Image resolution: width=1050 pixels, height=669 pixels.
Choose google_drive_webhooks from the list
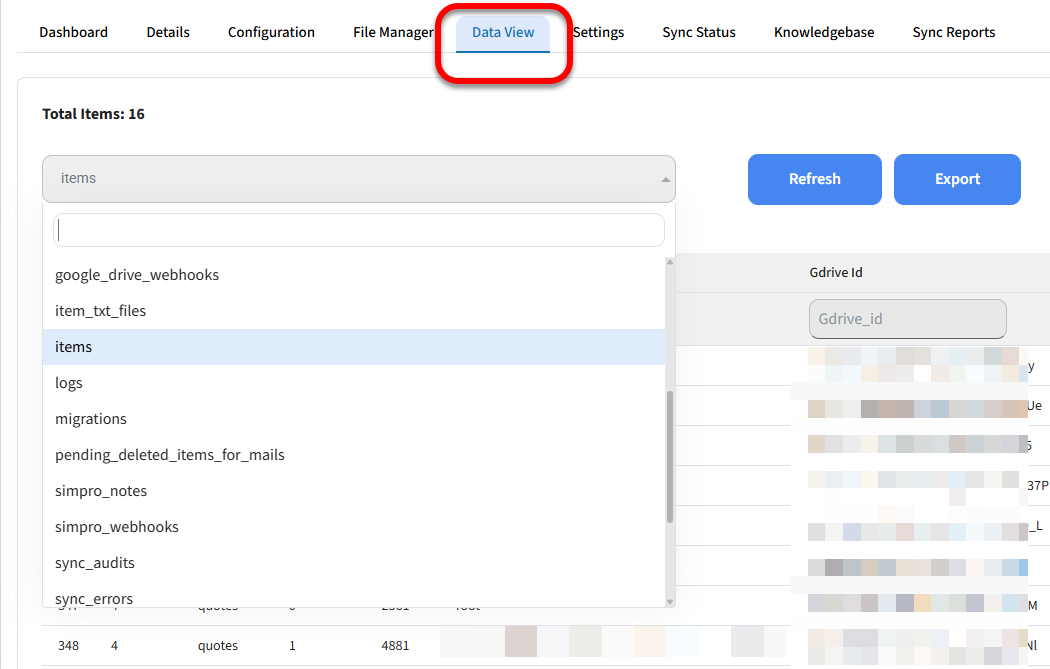(x=137, y=275)
